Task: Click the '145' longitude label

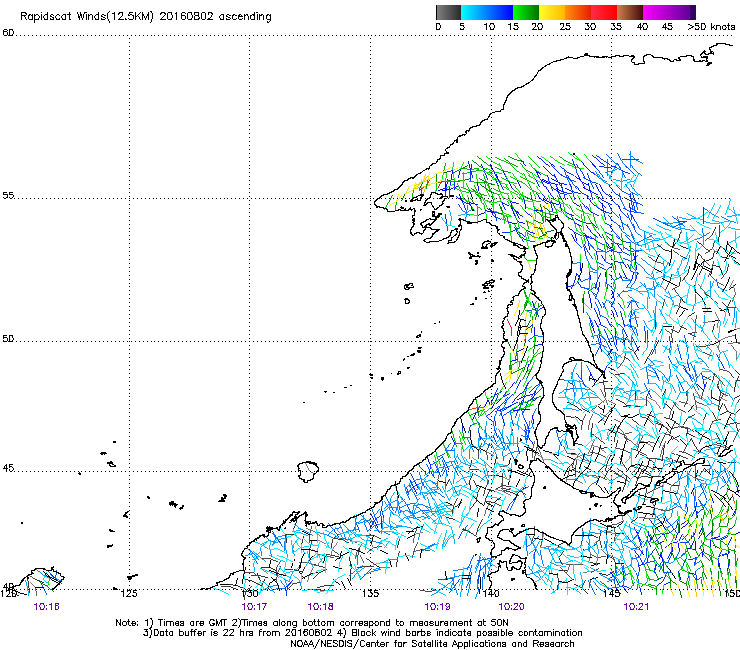Action: [612, 593]
